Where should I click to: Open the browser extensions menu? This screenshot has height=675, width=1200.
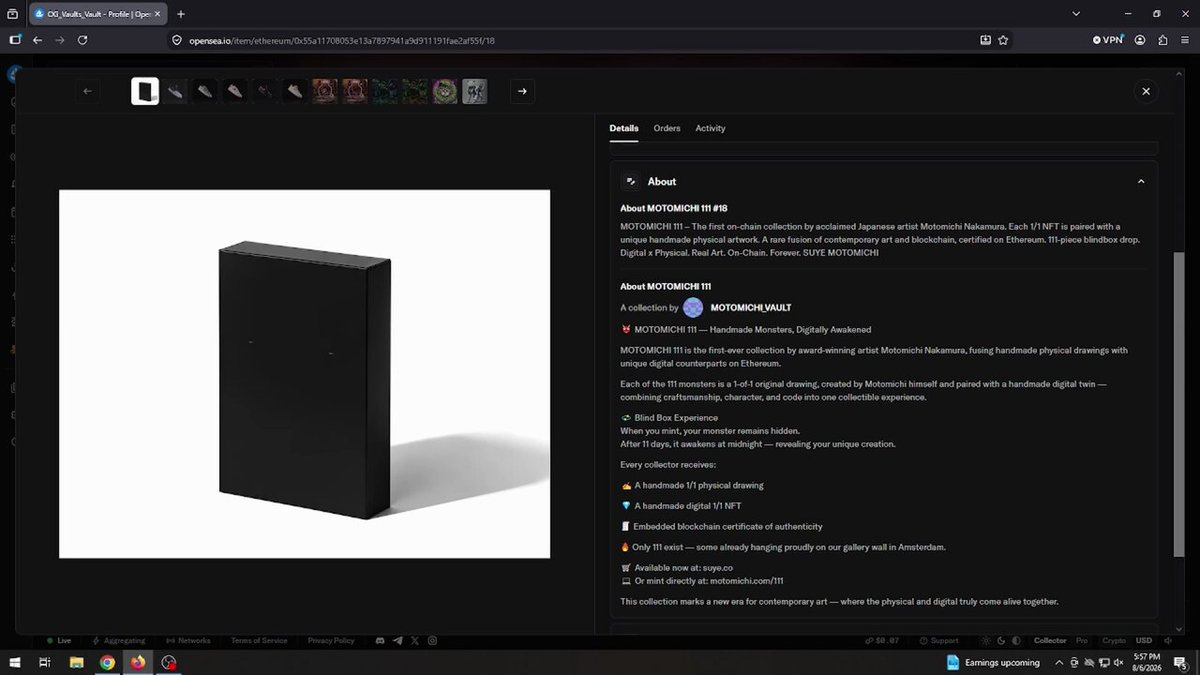point(1162,40)
